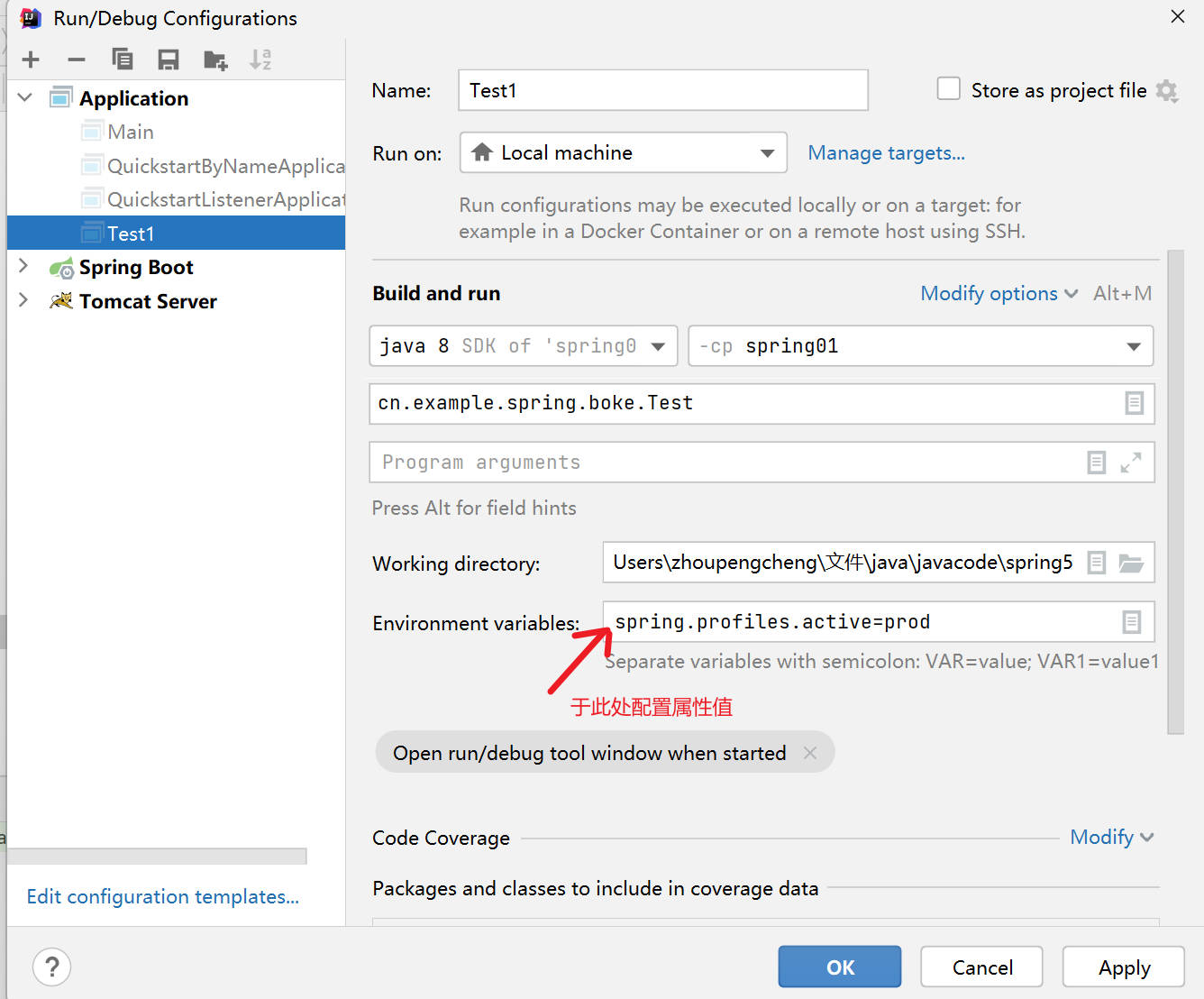
Task: Browse for working directory folder icon
Action: (x=1131, y=564)
